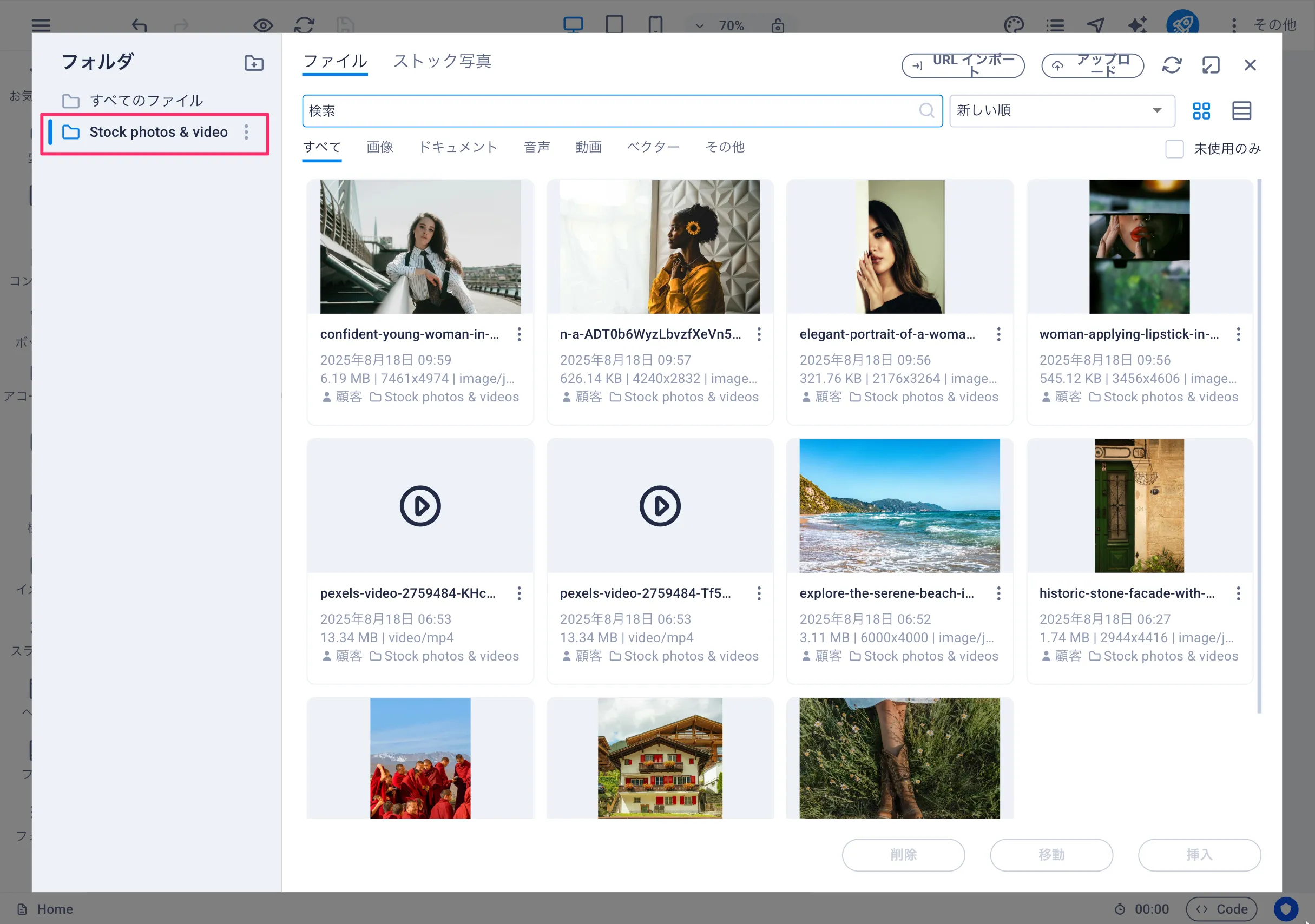Screen dimensions: 1315x924
Task: Play the pexels-video-2759484-KHc video preview
Action: pyautogui.click(x=420, y=506)
